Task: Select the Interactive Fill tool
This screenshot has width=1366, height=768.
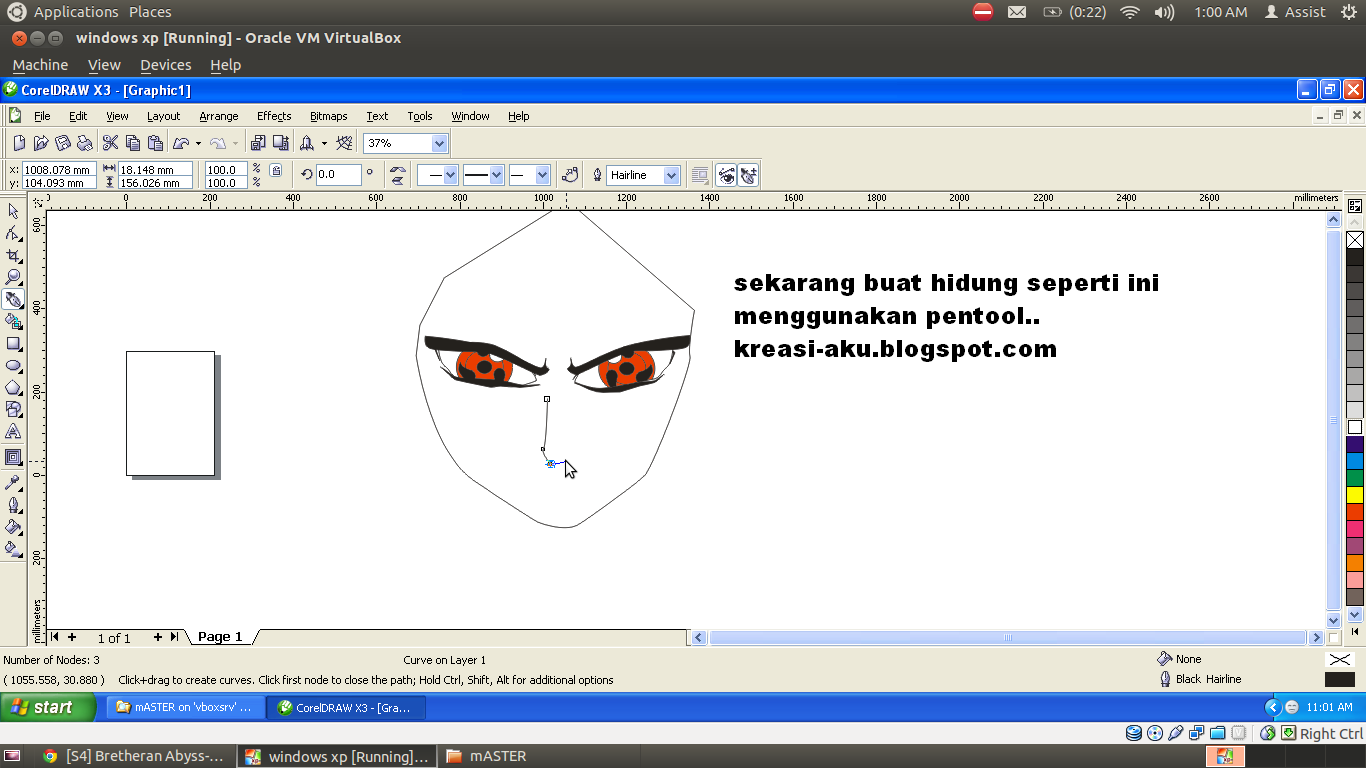Action: 13,548
